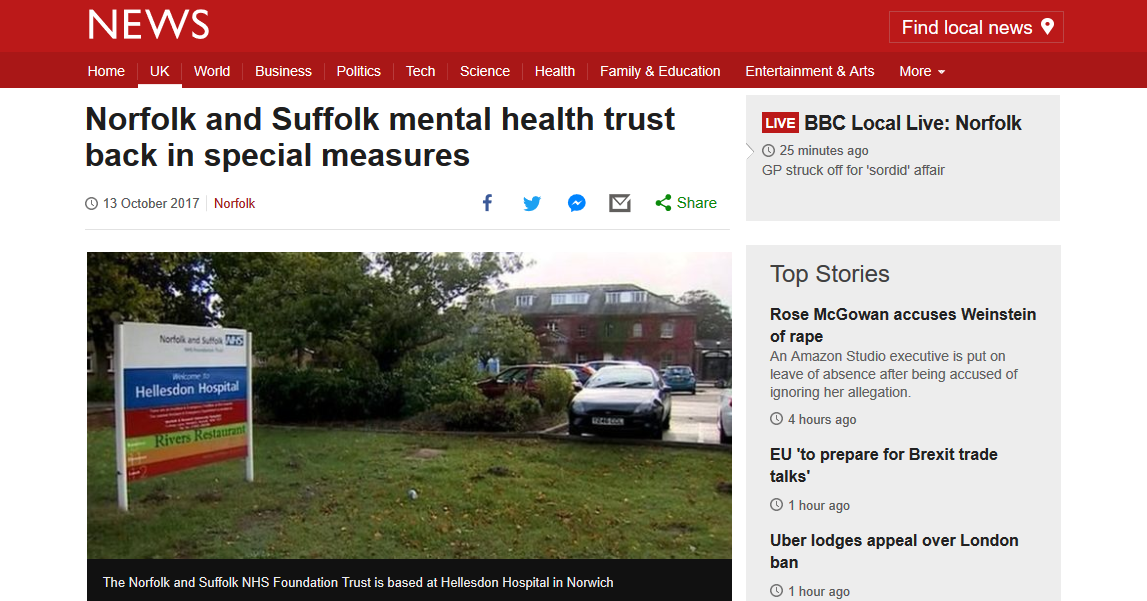This screenshot has width=1147, height=601.
Task: Share article on Twitter bird icon
Action: (x=532, y=203)
